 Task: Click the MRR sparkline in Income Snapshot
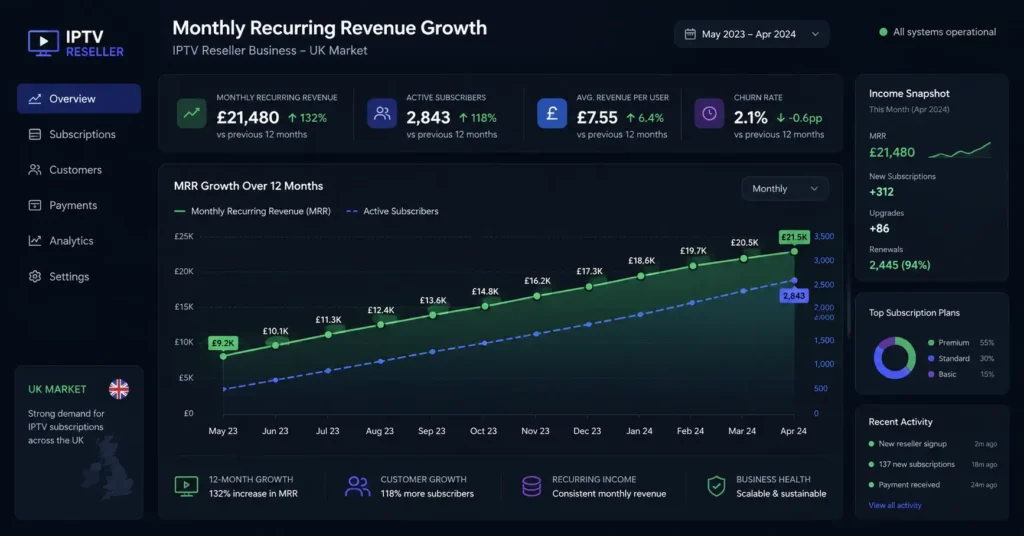[x=959, y=151]
